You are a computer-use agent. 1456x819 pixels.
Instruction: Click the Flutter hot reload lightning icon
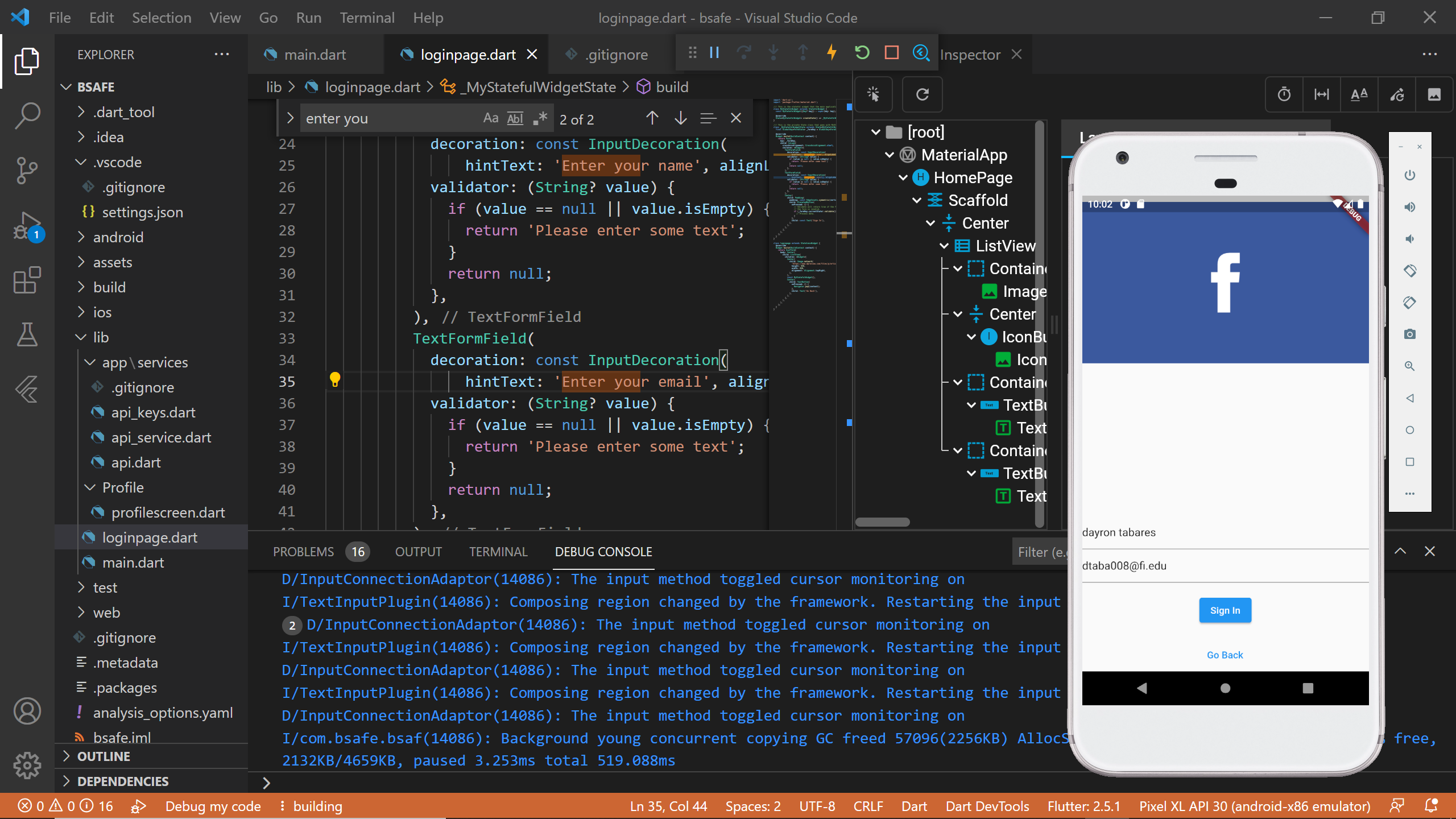(832, 53)
